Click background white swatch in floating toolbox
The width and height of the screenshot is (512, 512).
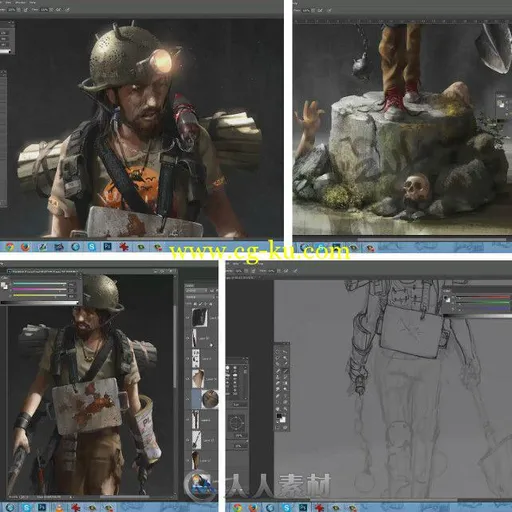pos(283,420)
